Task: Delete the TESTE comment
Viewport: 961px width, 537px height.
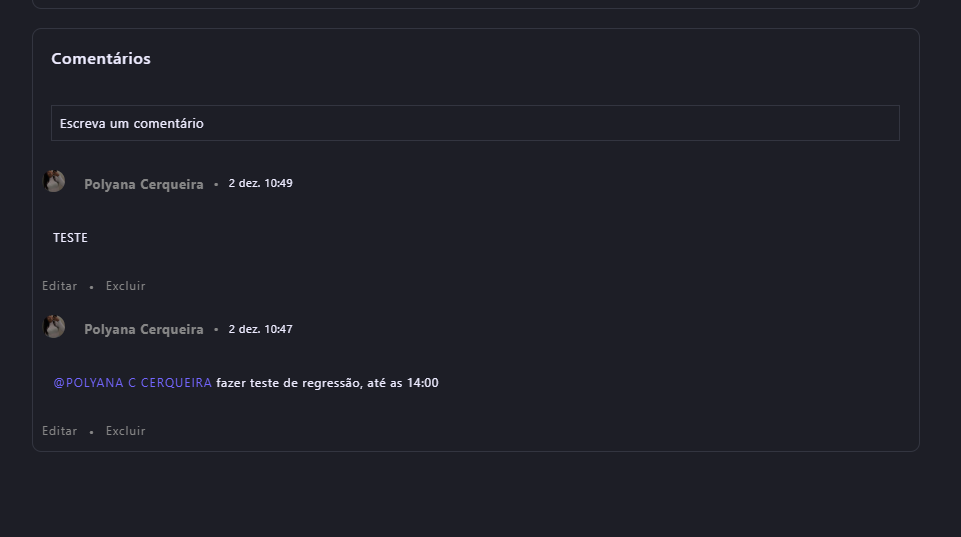Action: pos(126,286)
